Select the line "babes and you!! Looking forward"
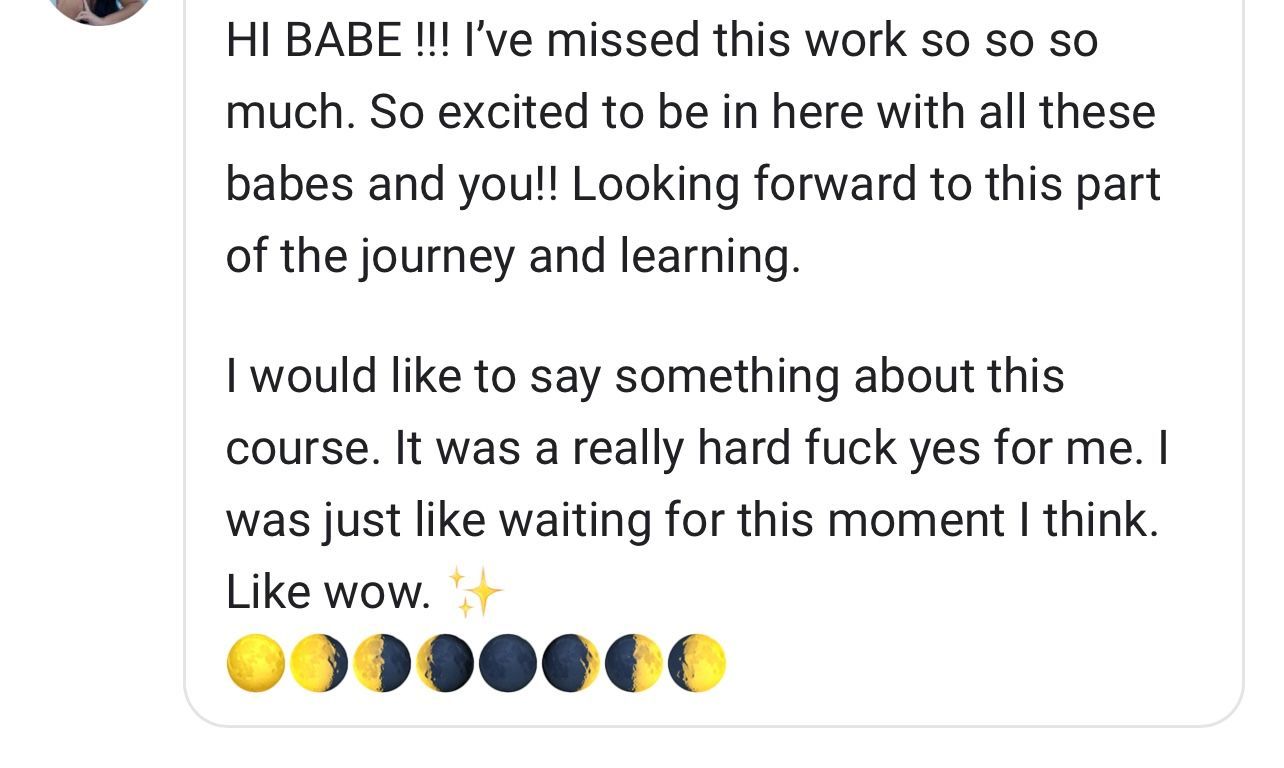This screenshot has height=768, width=1284. click(580, 184)
